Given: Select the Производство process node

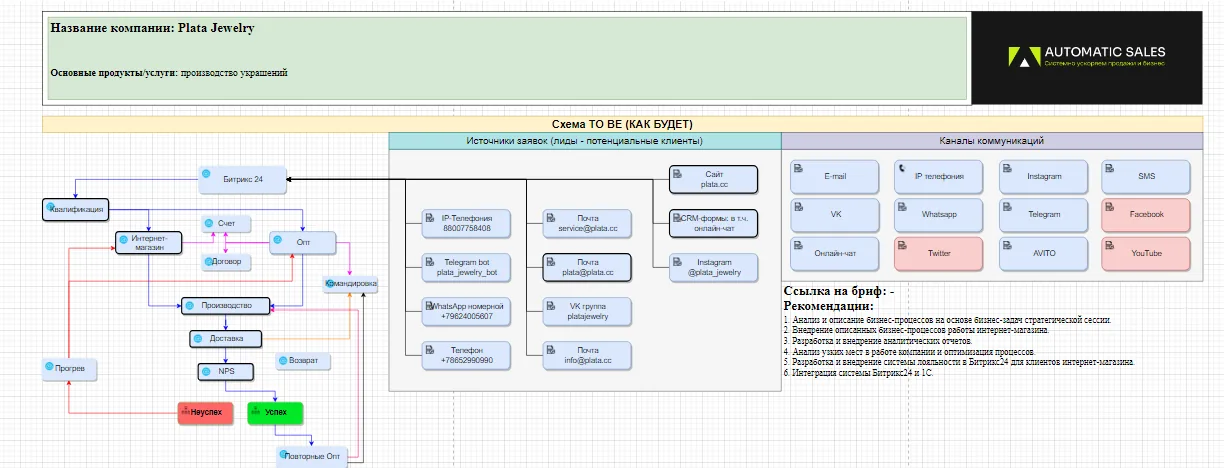Looking at the screenshot, I should pyautogui.click(x=225, y=305).
